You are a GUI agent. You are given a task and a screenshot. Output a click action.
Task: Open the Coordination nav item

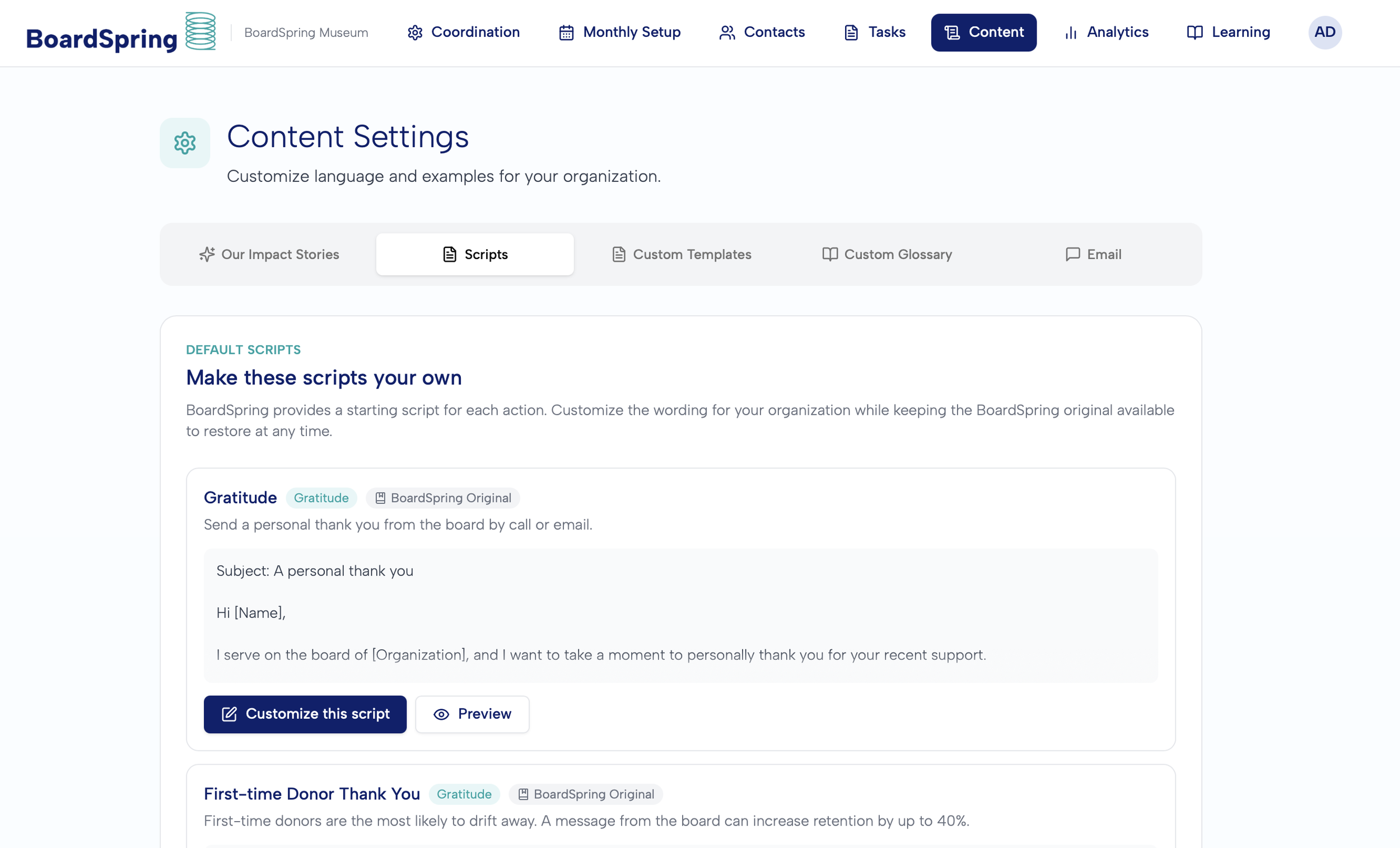pos(464,32)
